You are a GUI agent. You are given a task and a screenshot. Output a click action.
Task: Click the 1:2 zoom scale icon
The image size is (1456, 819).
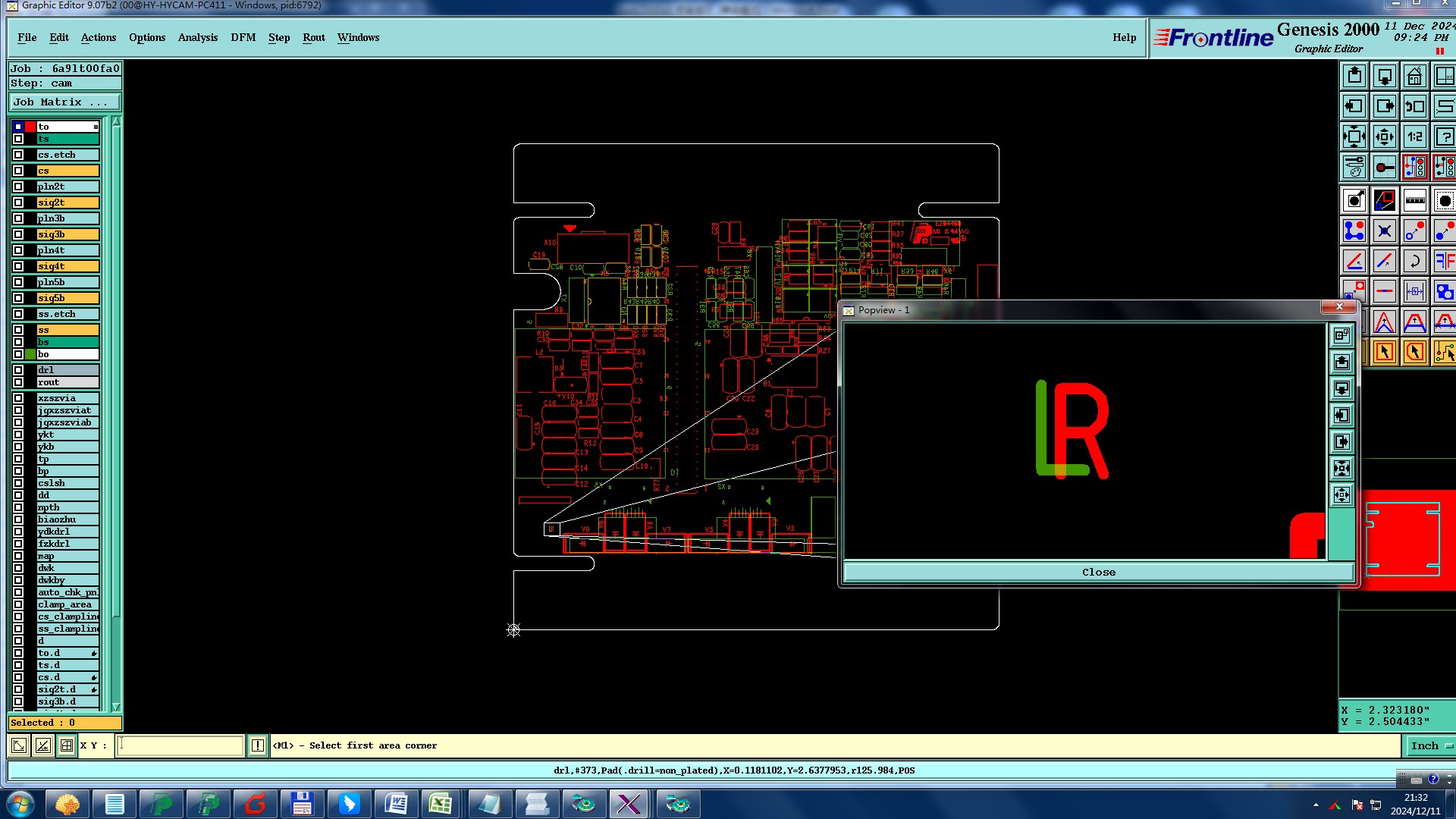point(1414,137)
